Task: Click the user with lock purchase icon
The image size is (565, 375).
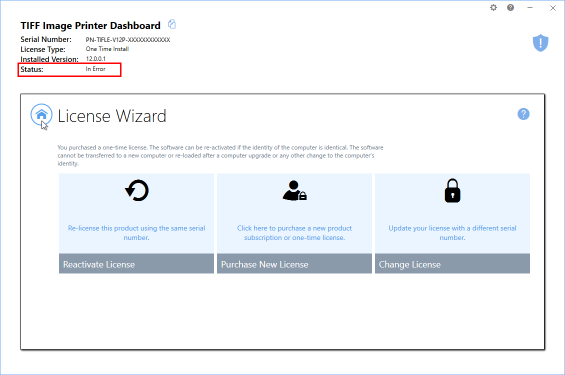Action: coord(294,190)
